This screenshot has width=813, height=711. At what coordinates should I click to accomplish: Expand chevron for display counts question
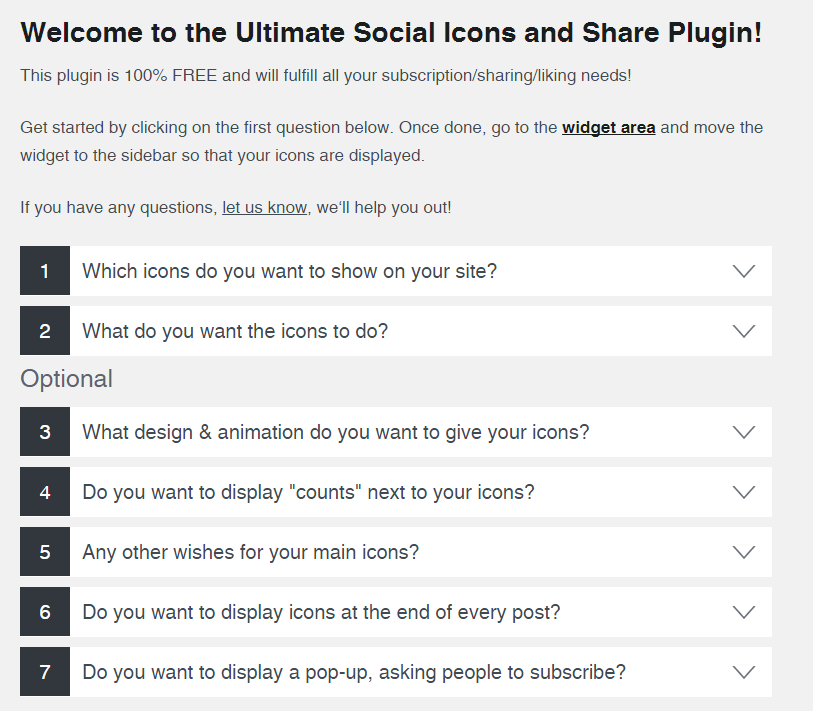click(743, 492)
